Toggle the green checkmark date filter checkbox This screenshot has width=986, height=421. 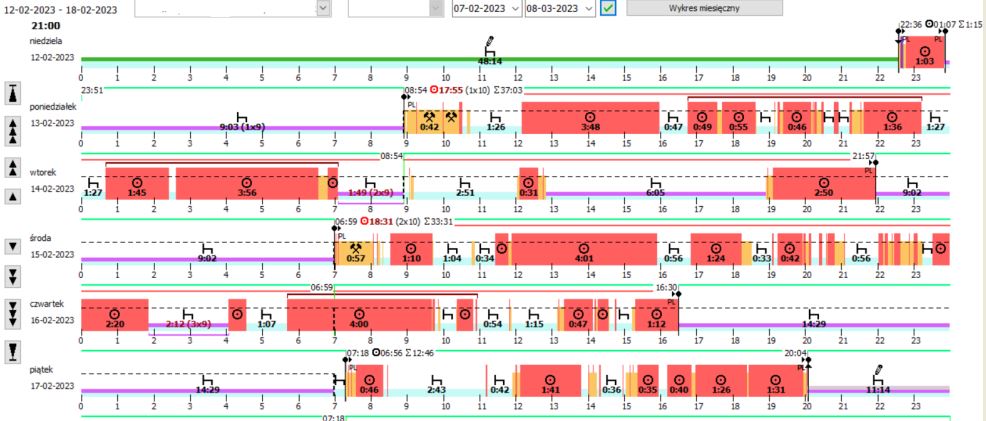pos(608,8)
